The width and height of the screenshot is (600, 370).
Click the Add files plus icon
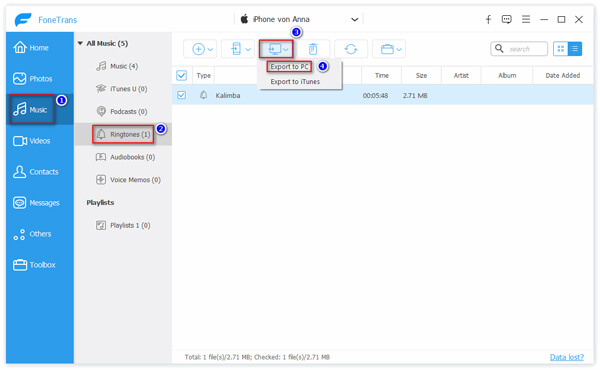click(x=198, y=49)
